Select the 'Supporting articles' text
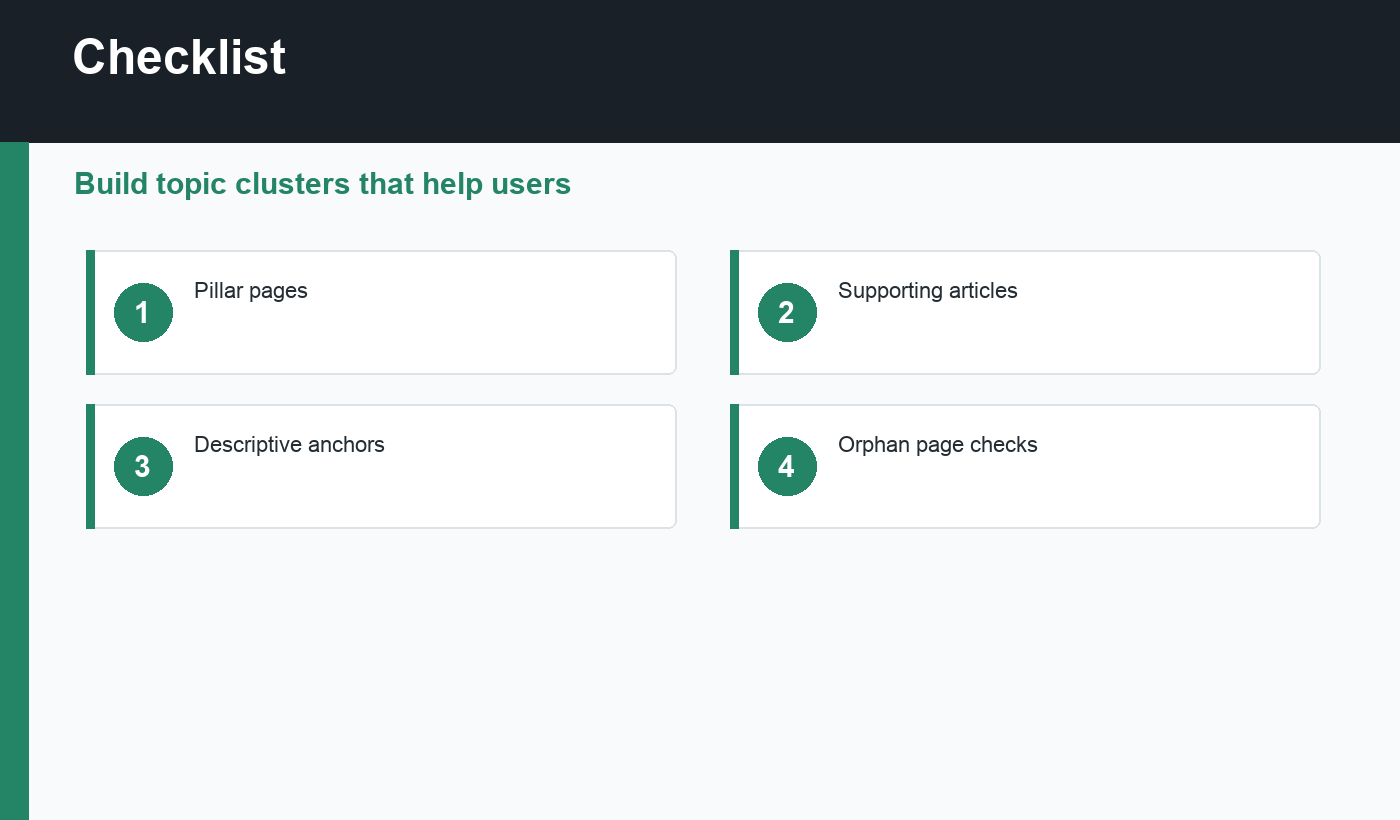 (928, 291)
